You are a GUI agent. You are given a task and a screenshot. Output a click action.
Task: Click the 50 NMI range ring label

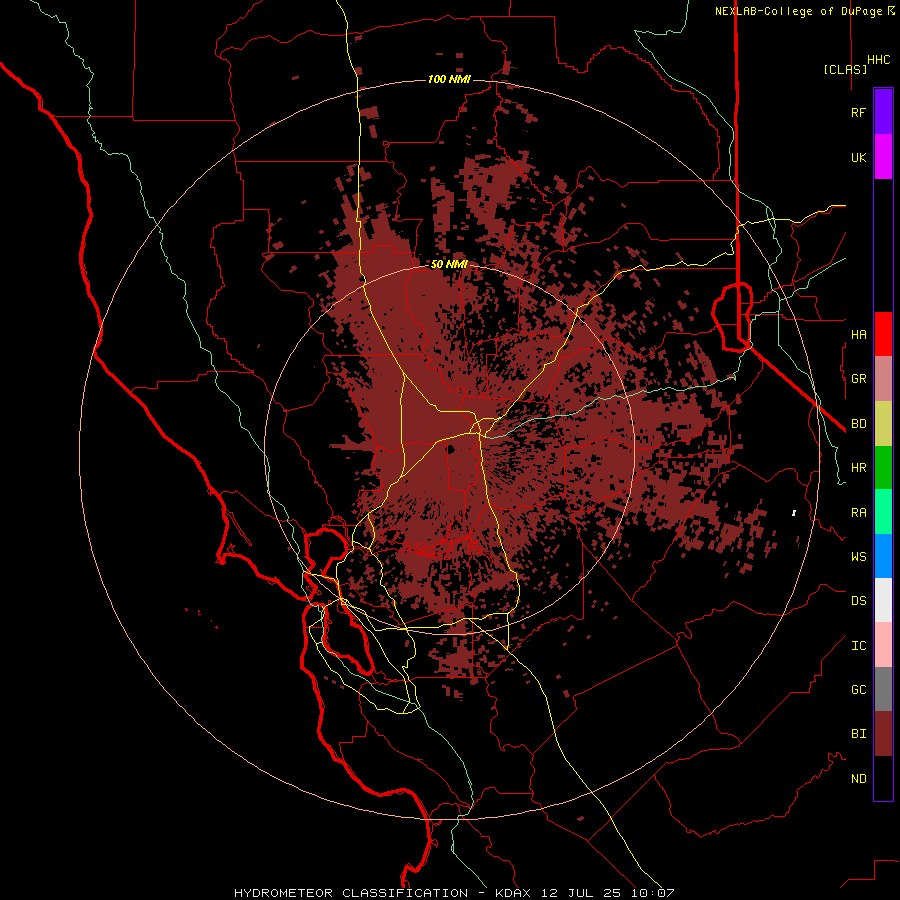click(x=449, y=264)
